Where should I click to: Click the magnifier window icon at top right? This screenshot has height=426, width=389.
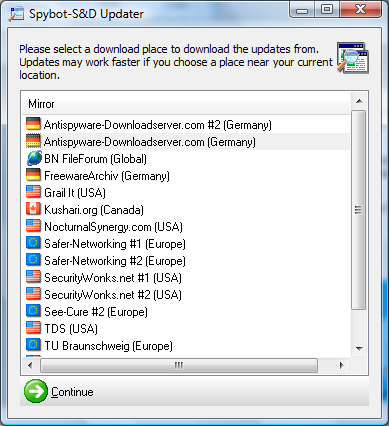[353, 58]
